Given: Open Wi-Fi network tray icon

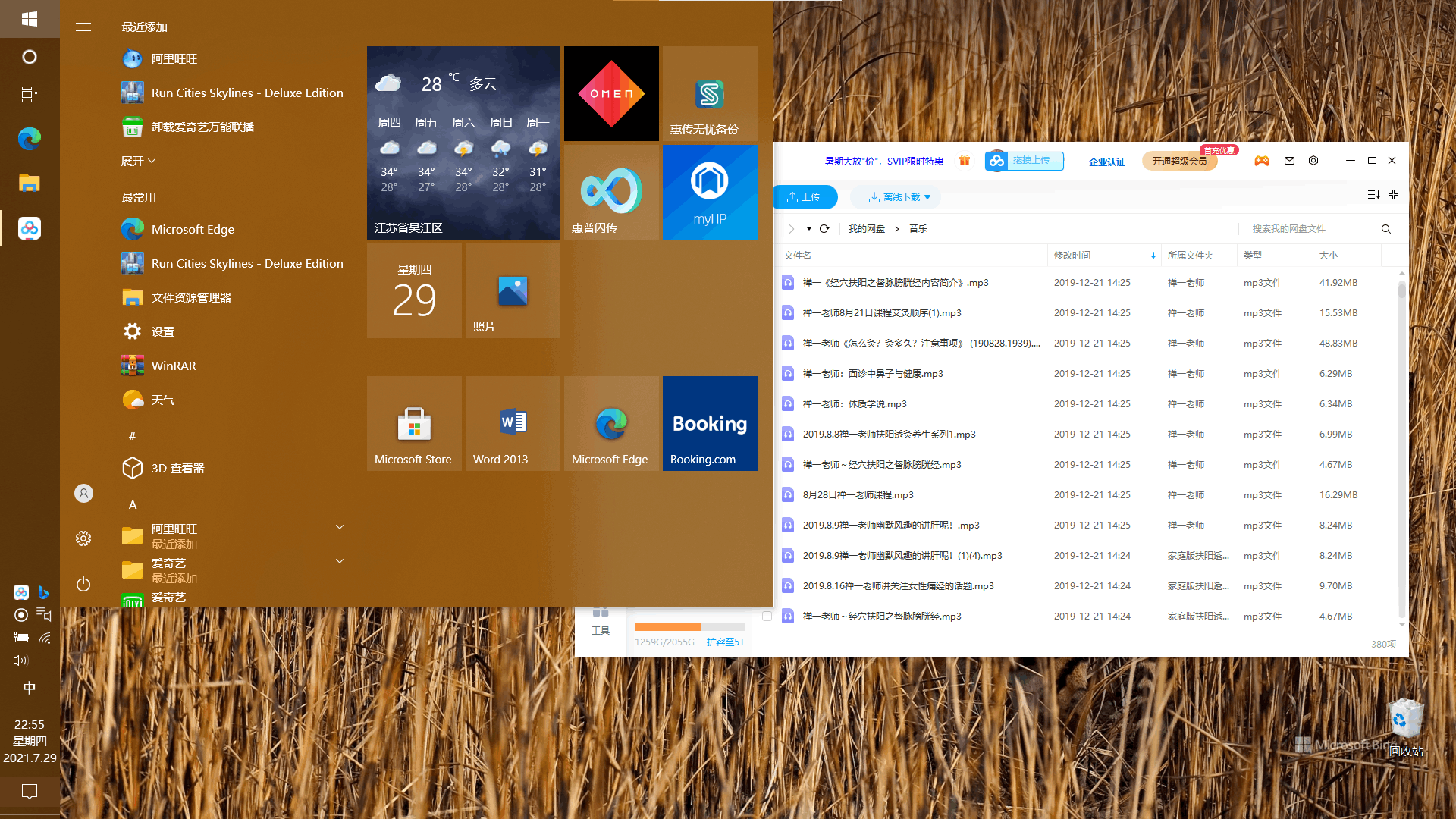Looking at the screenshot, I should tap(45, 639).
